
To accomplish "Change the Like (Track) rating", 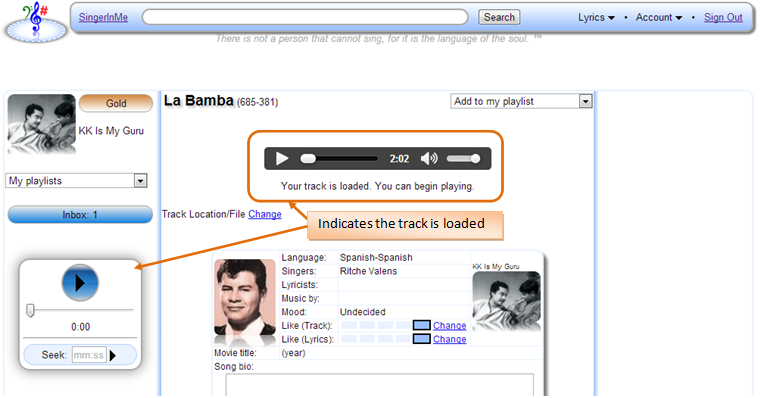I will pyautogui.click(x=449, y=326).
